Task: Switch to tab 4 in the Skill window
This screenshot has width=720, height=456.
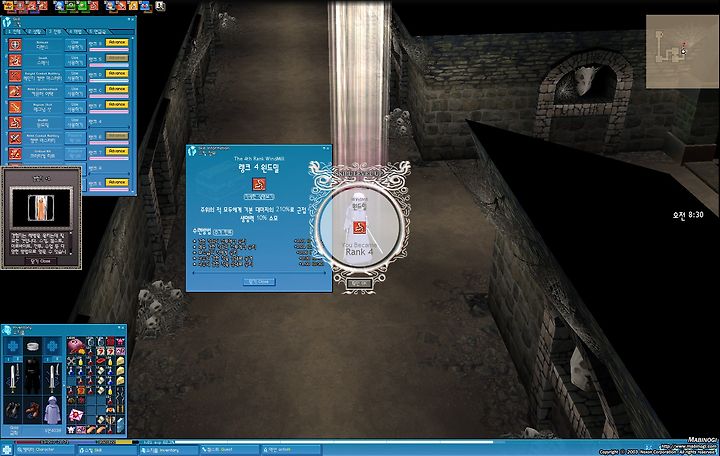Action: [77, 32]
